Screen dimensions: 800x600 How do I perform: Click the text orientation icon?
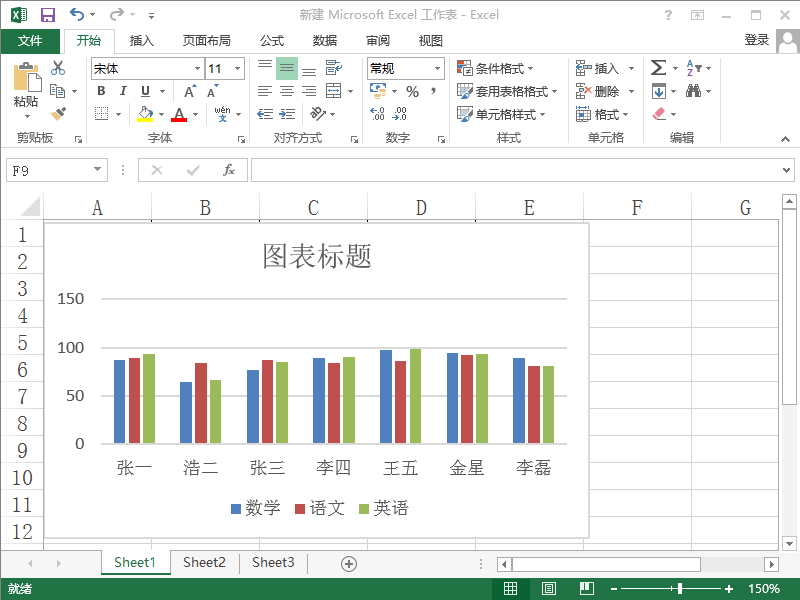tap(318, 113)
